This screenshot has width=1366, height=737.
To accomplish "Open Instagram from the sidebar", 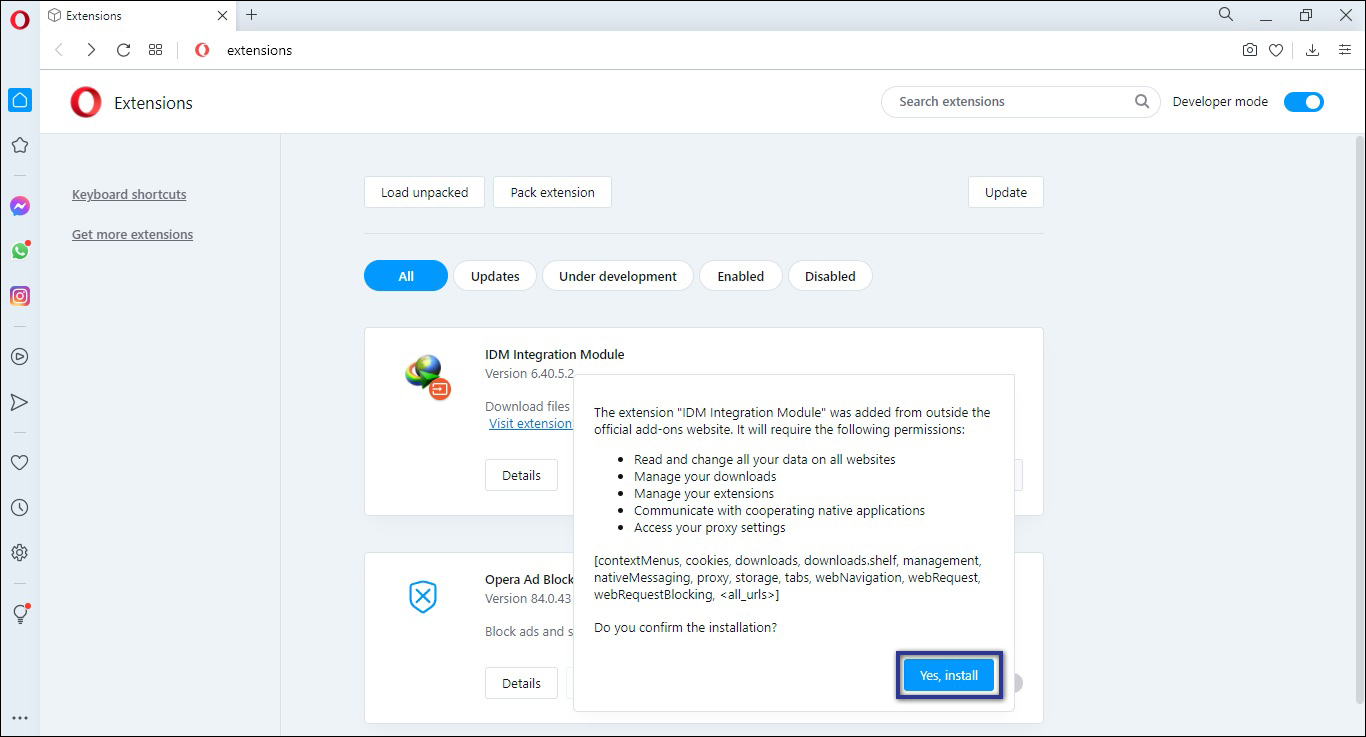I will [20, 296].
